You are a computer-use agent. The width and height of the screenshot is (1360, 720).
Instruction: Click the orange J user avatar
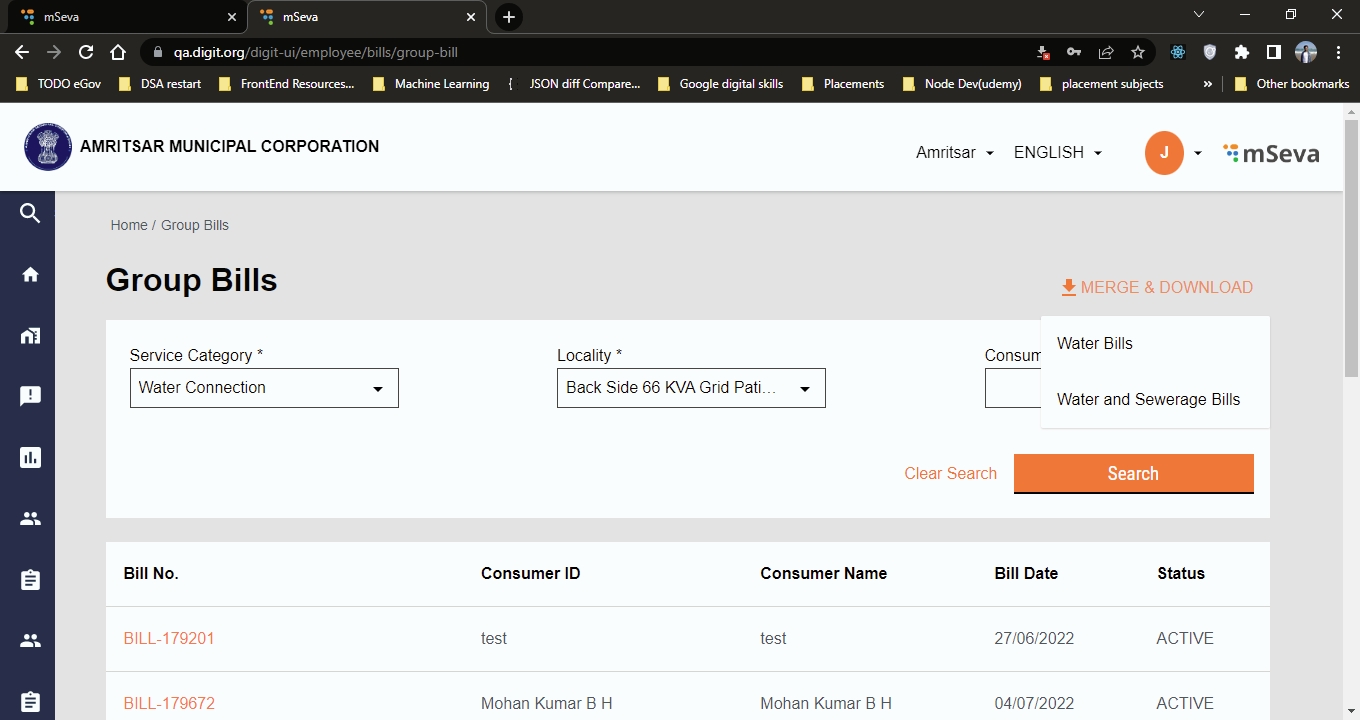pyautogui.click(x=1164, y=152)
